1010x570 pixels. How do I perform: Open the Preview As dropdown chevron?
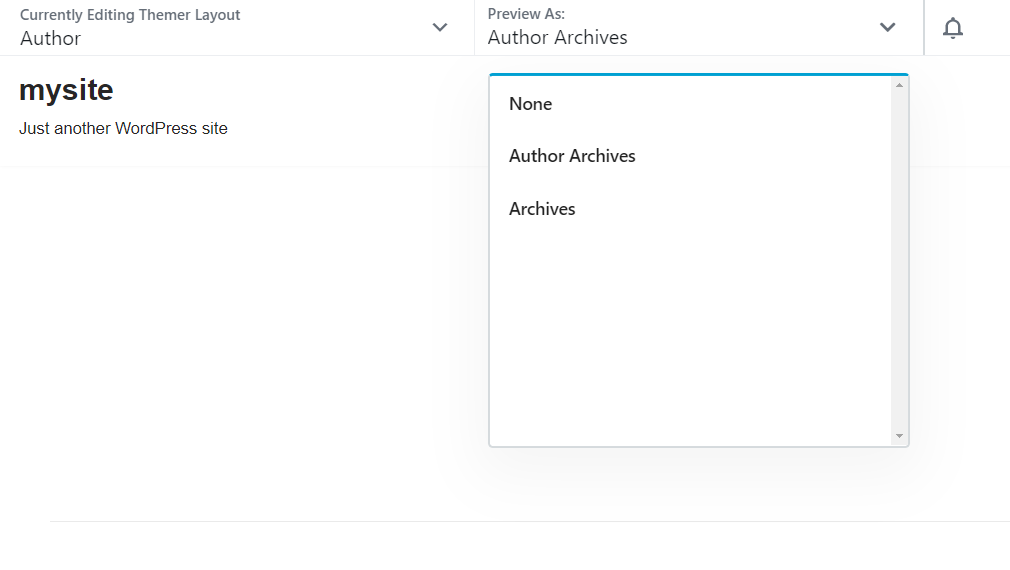pos(888,27)
